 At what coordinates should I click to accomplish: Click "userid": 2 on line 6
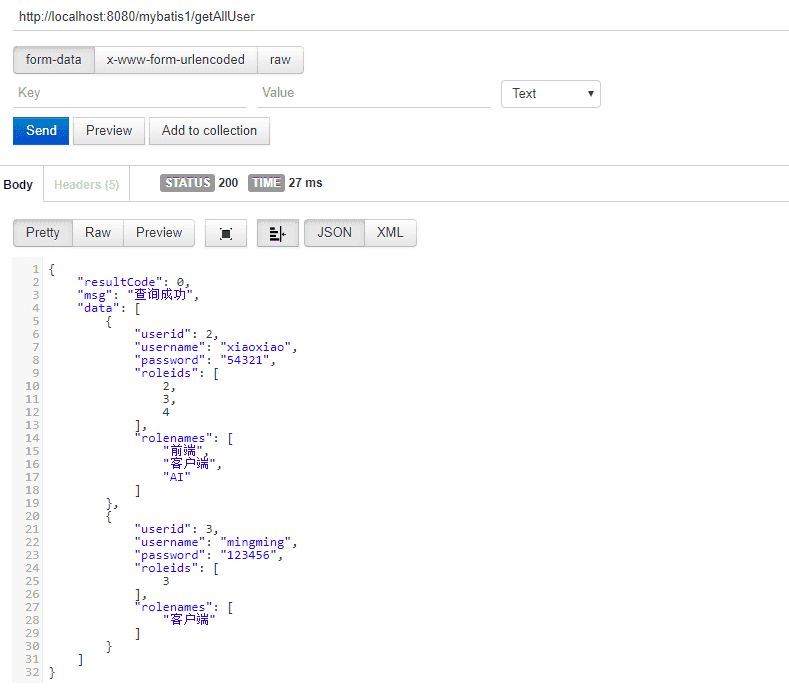coord(176,334)
